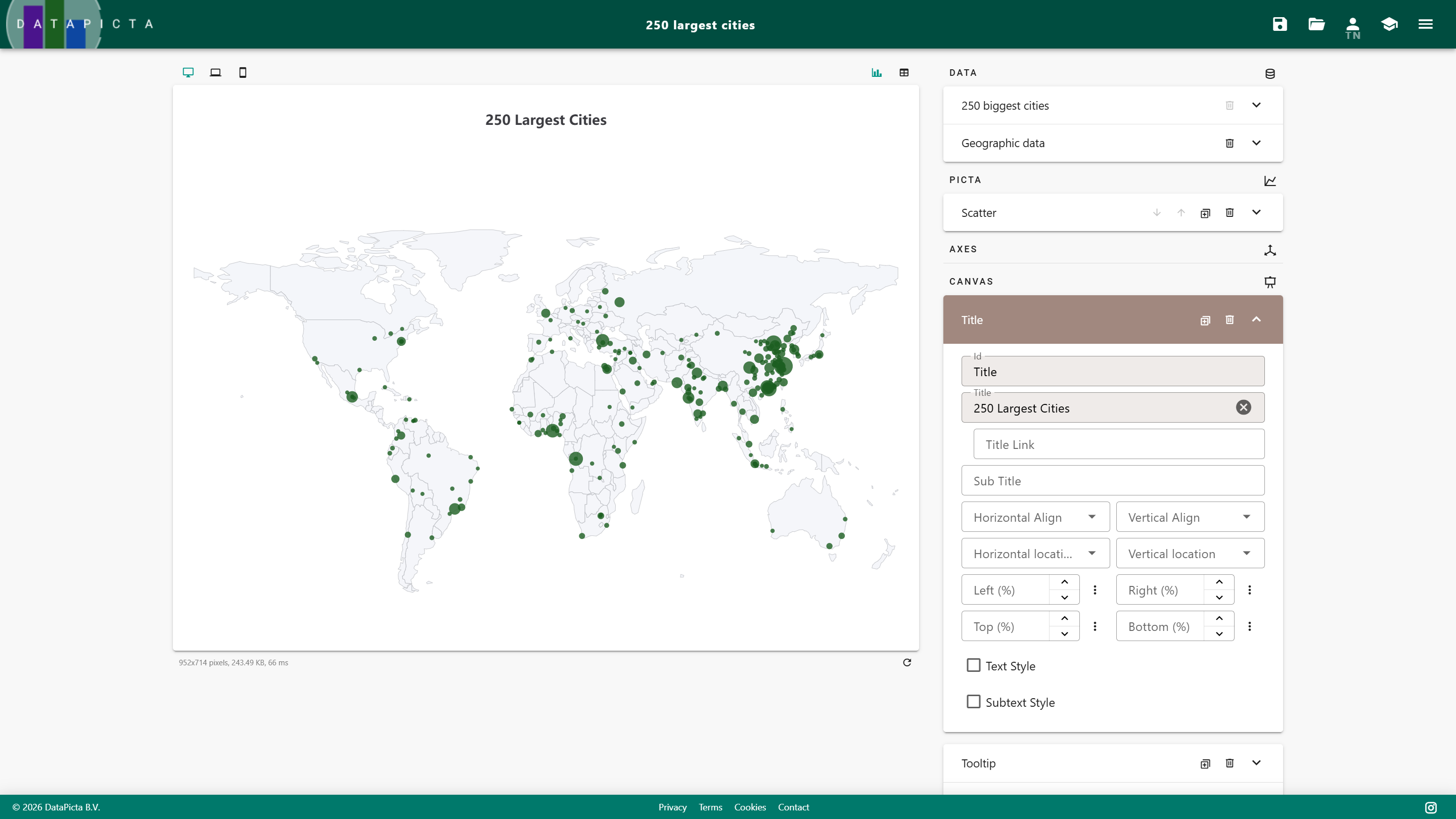Open the Horizontal Align dropdown
This screenshot has height=819, width=1456.
(1035, 517)
